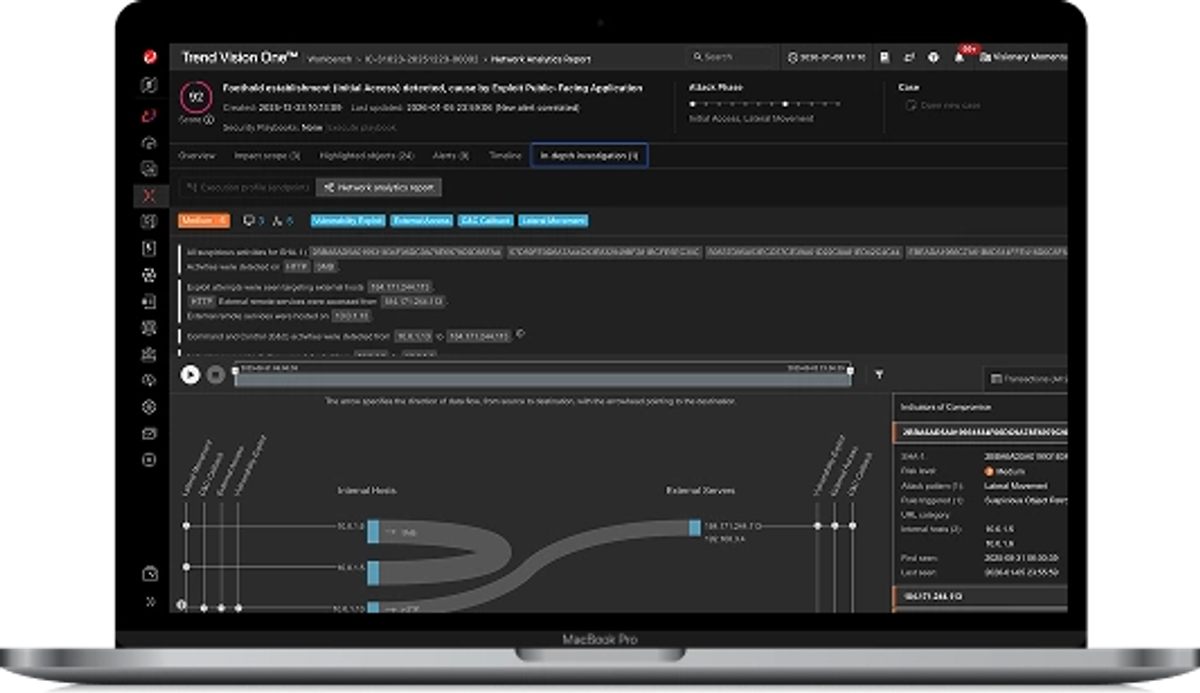This screenshot has width=1200, height=693.
Task: Play the network activity timeline
Action: pyautogui.click(x=190, y=375)
